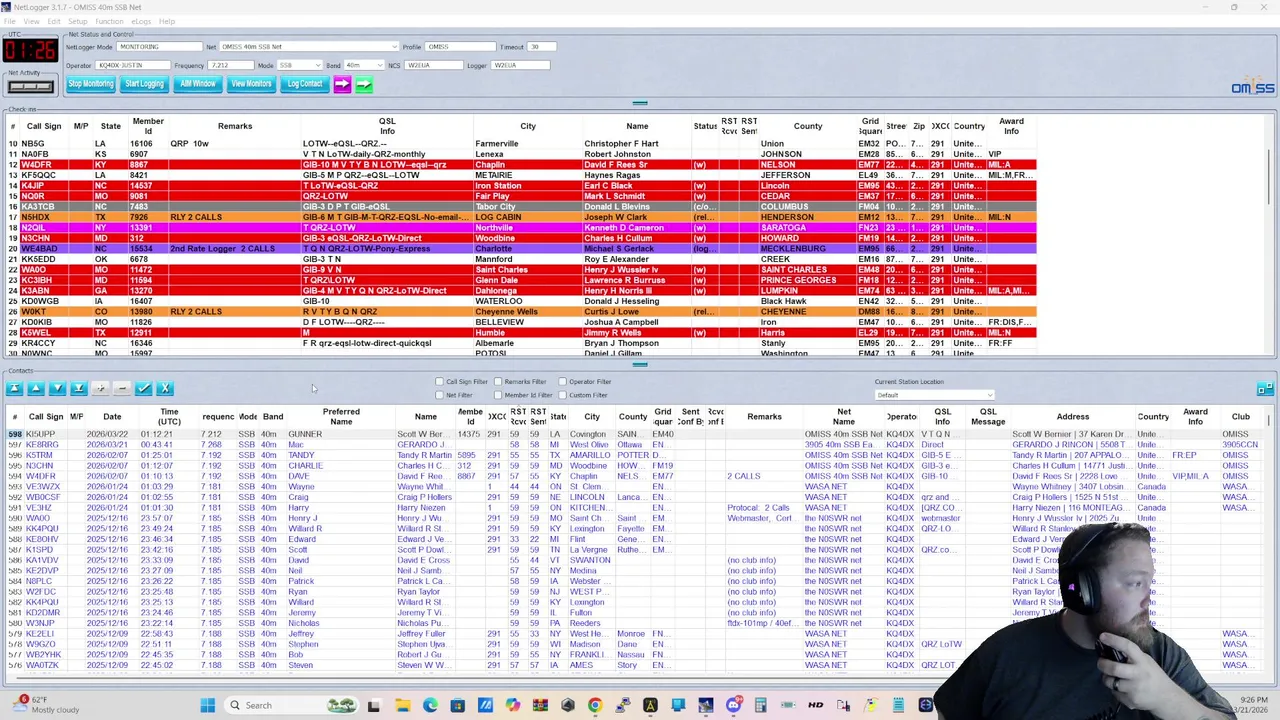This screenshot has width=1280, height=720.
Task: Open the Help menu
Action: tap(166, 21)
